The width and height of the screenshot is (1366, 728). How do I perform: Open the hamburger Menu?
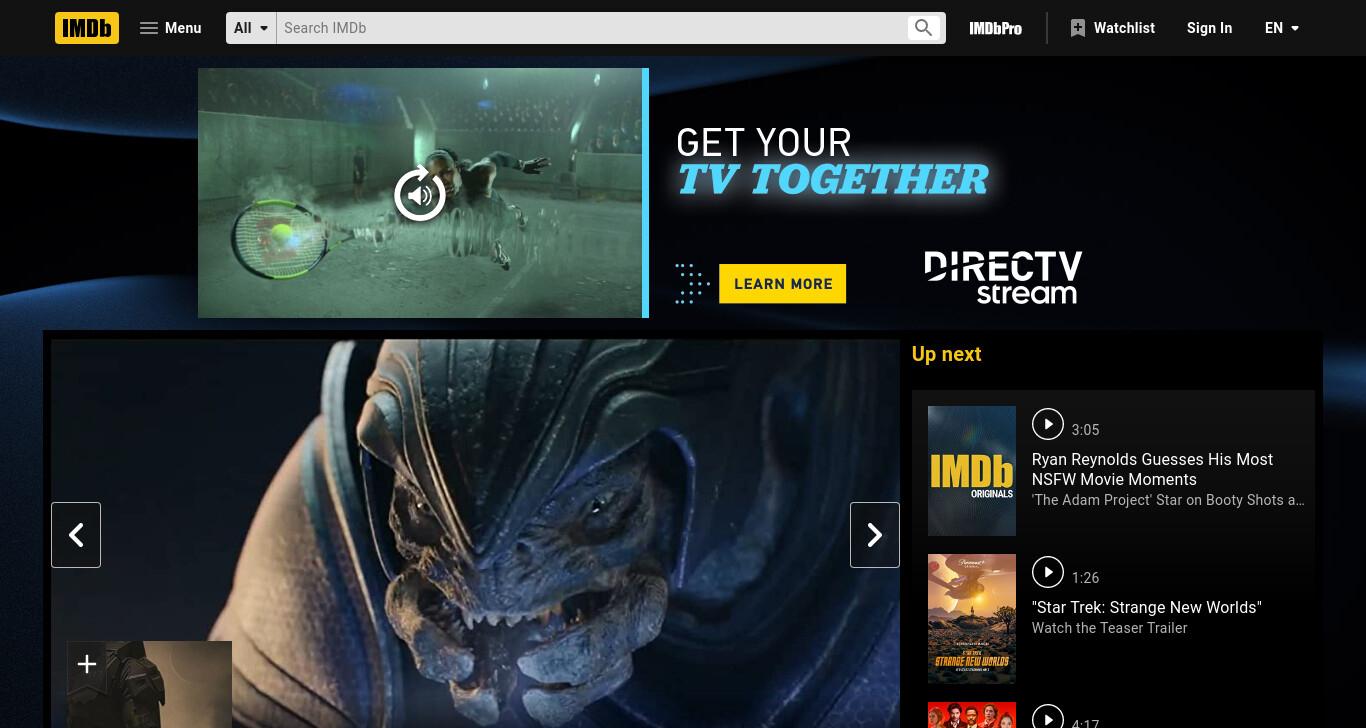click(x=171, y=28)
